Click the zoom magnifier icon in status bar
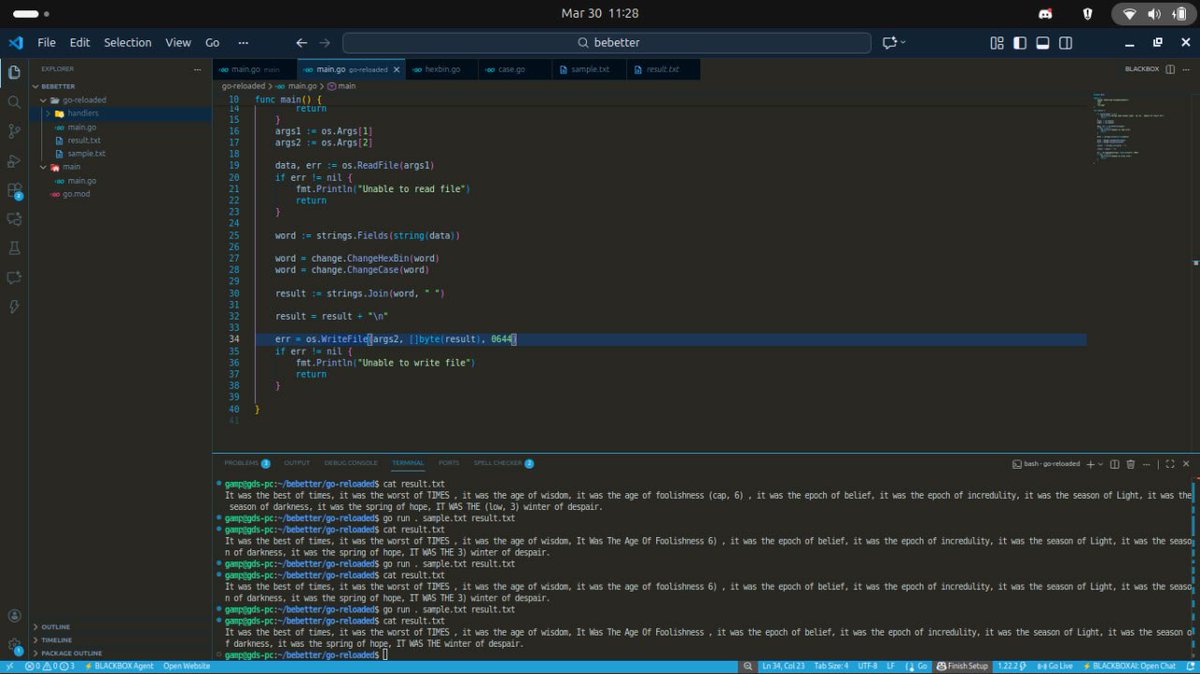This screenshot has width=1200, height=674. click(747, 666)
